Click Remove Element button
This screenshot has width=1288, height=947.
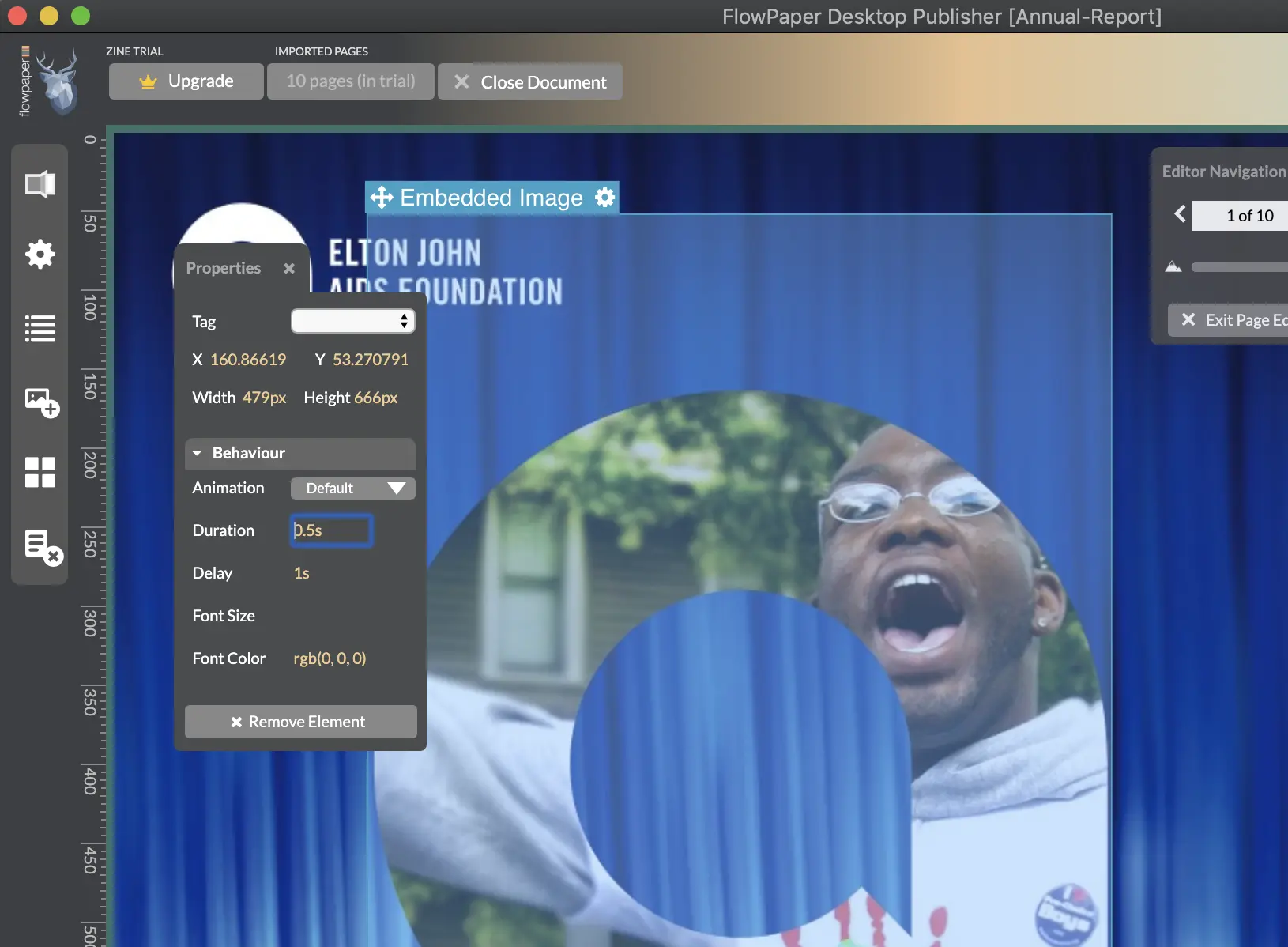[301, 722]
